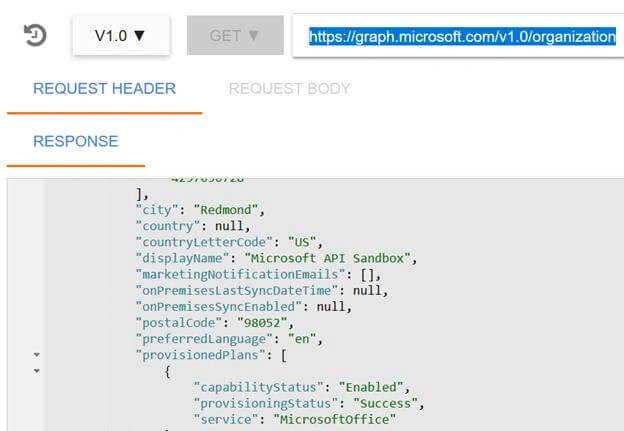Image resolution: width=624 pixels, height=431 pixels.
Task: Click the "city" key in response
Action: coord(157,210)
